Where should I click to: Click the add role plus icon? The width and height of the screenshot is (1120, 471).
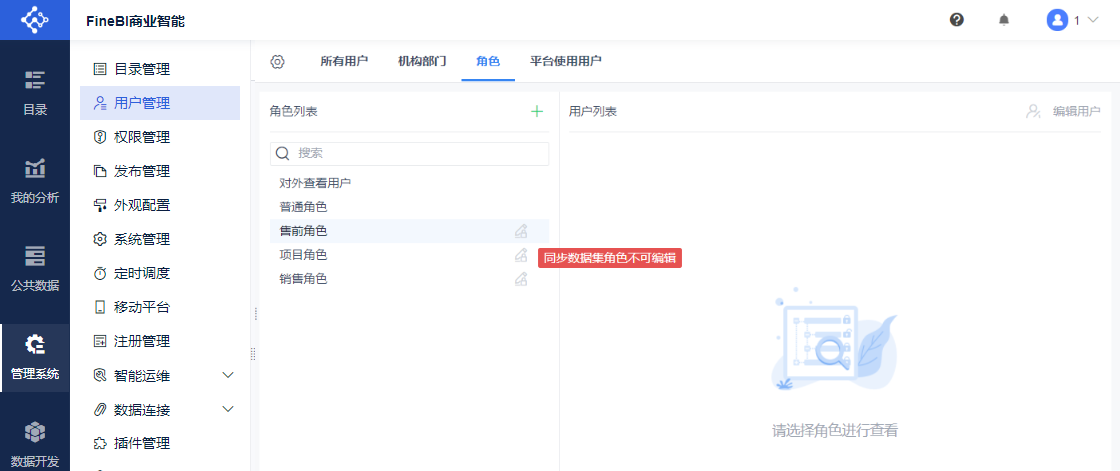(537, 111)
